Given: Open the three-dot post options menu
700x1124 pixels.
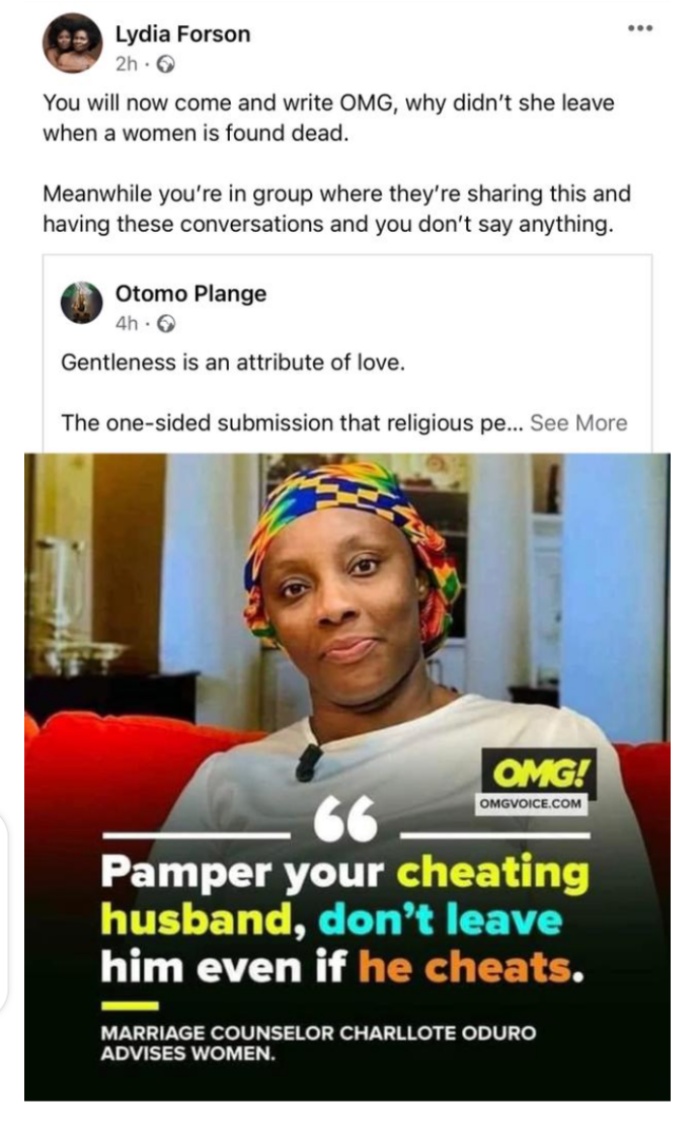Looking at the screenshot, I should (x=640, y=29).
